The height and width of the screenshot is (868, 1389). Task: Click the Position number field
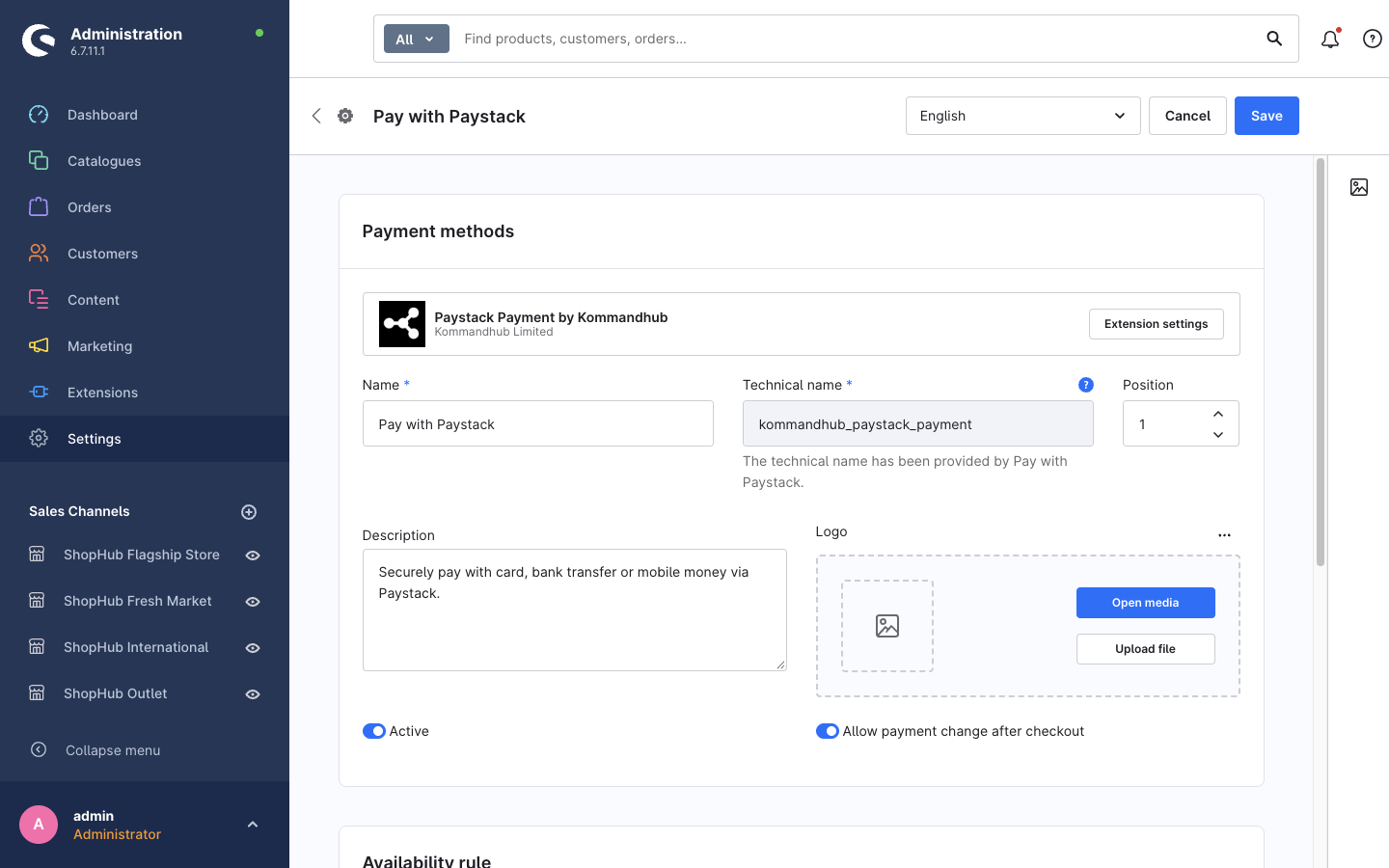[1181, 423]
